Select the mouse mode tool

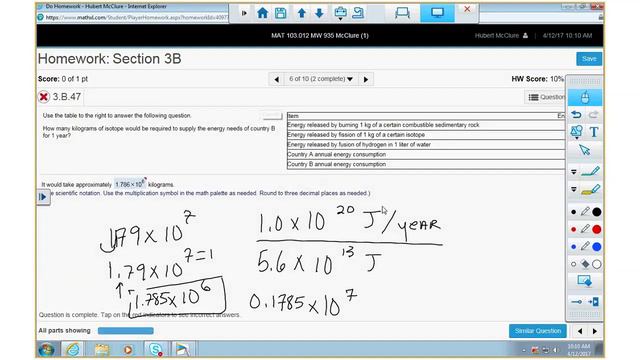click(585, 98)
